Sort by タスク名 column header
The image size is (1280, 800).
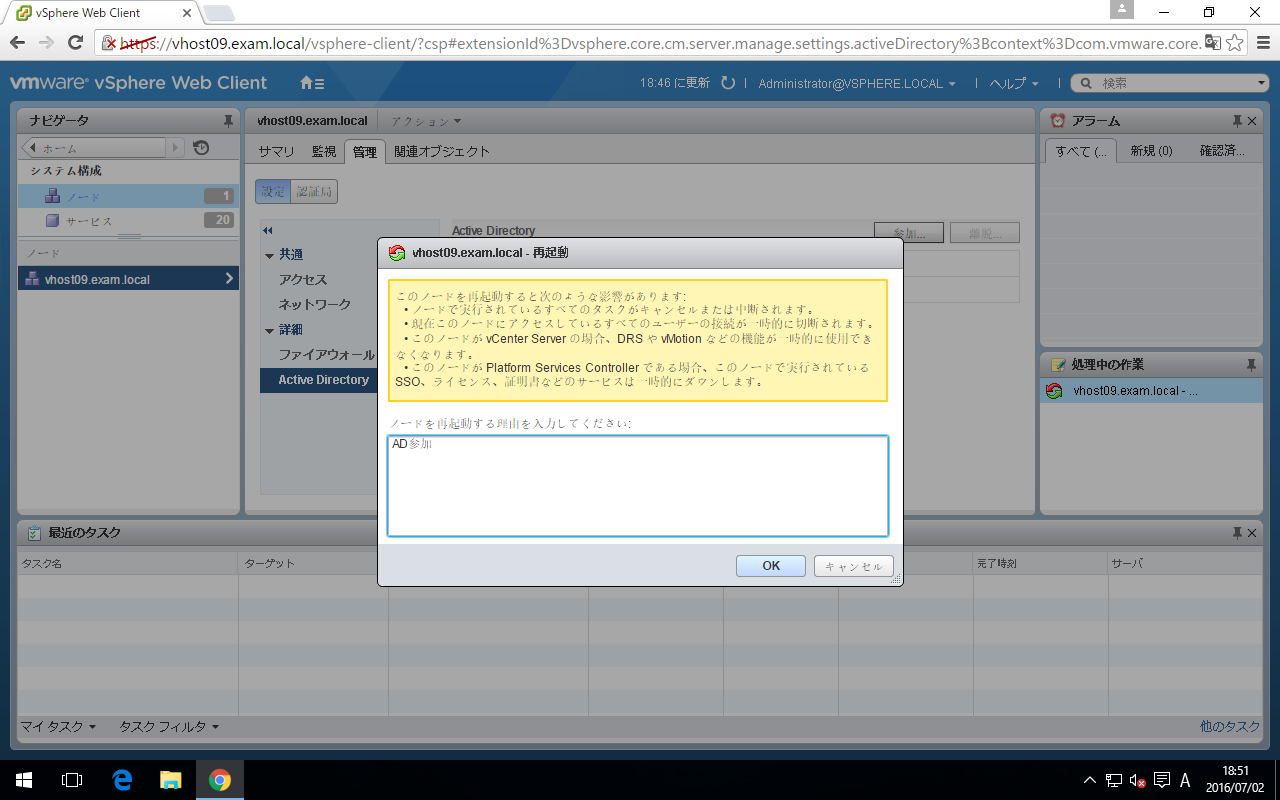point(128,563)
